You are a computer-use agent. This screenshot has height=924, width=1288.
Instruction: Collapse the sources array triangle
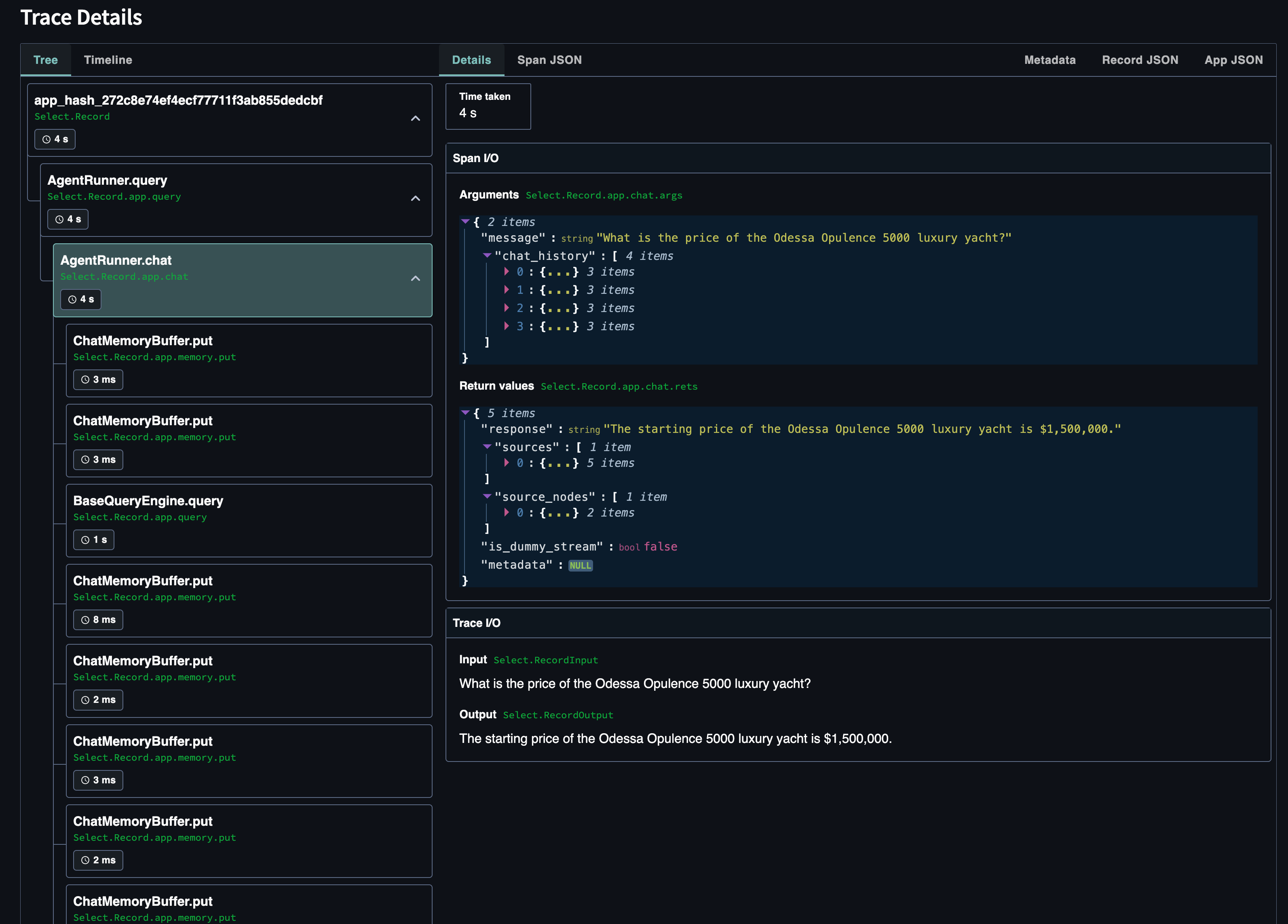coord(487,447)
